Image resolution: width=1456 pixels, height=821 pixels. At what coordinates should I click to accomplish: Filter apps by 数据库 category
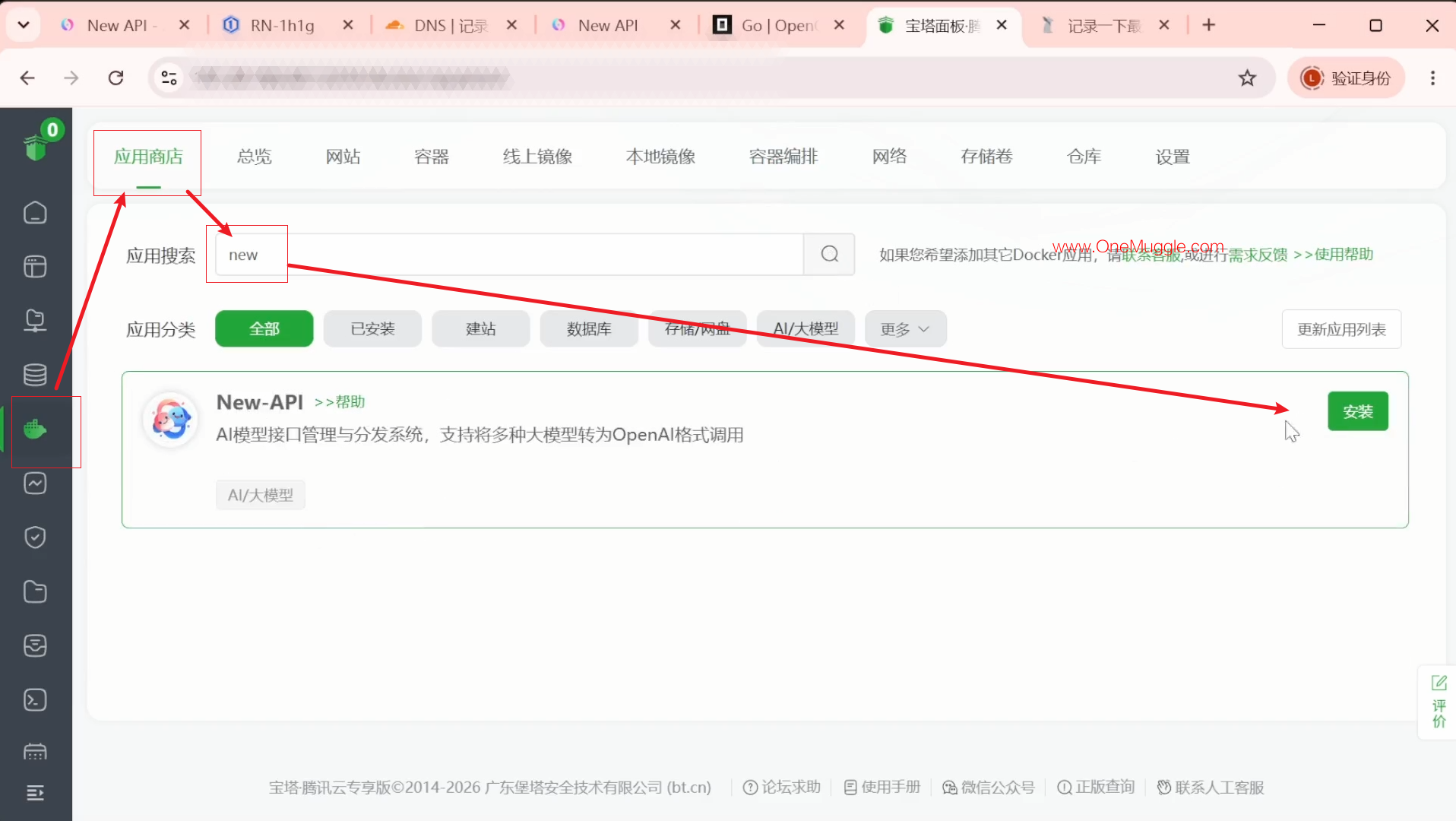tap(589, 328)
